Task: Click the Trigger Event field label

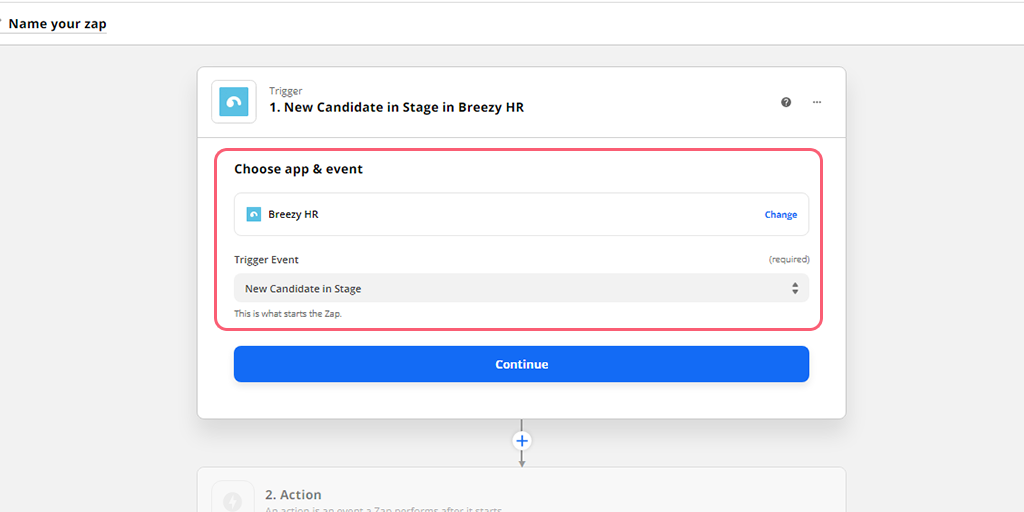Action: point(266,259)
